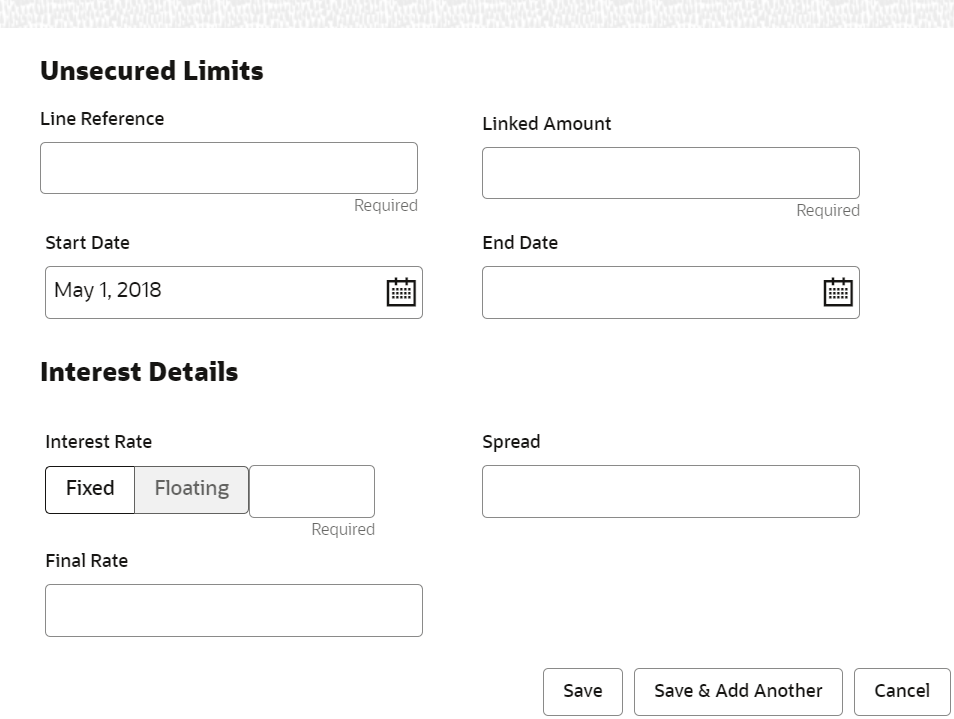Click the Linked Amount label
The width and height of the screenshot is (954, 719).
pos(547,124)
